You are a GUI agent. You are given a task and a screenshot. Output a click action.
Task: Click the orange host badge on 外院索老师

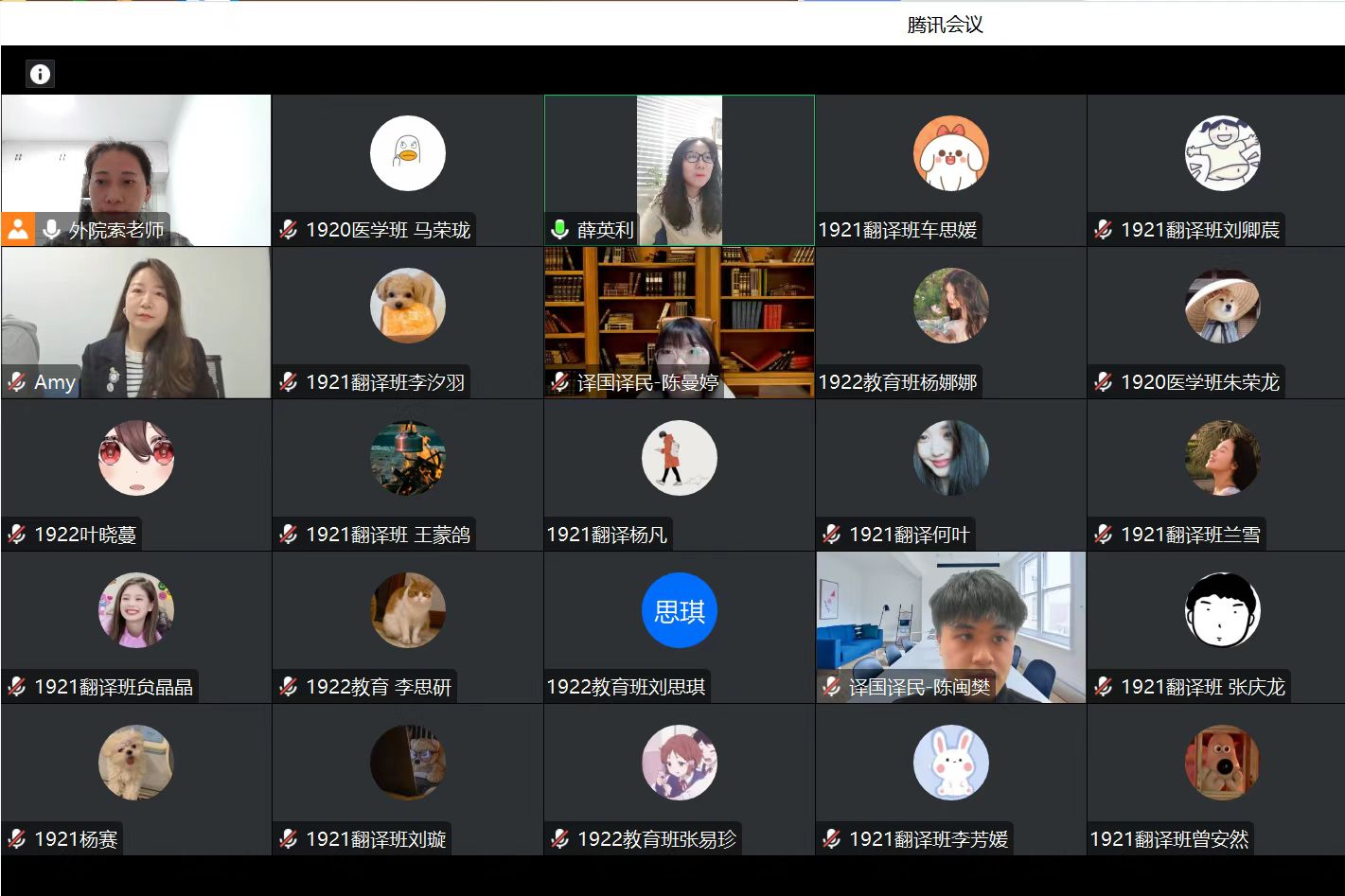(x=18, y=229)
